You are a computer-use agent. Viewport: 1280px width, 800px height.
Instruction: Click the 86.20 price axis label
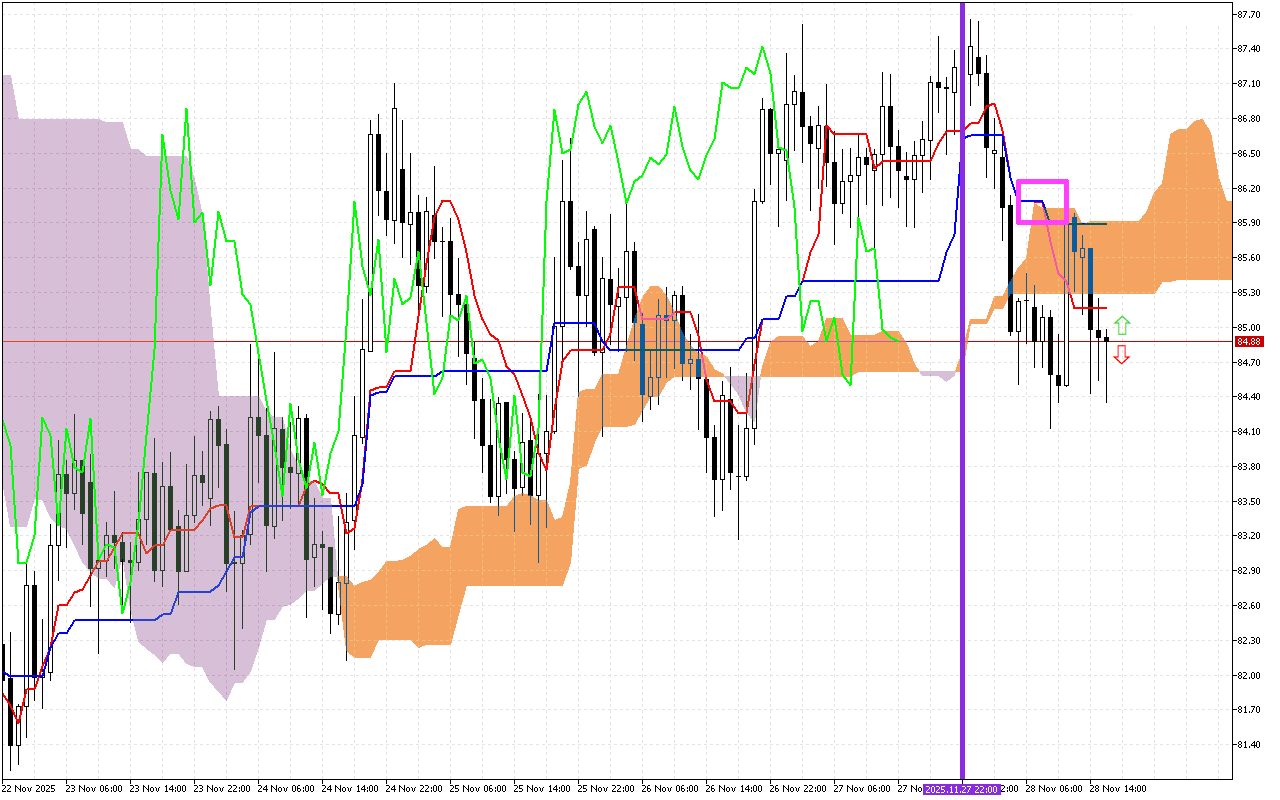1248,189
